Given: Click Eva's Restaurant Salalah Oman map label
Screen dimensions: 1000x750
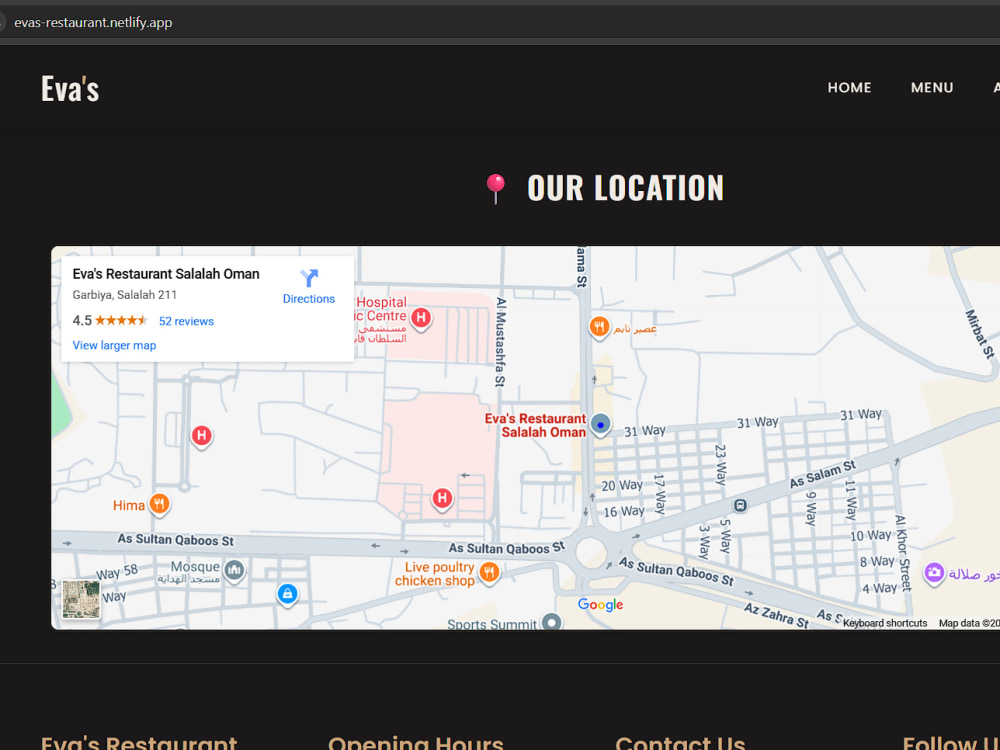Looking at the screenshot, I should 535,425.
